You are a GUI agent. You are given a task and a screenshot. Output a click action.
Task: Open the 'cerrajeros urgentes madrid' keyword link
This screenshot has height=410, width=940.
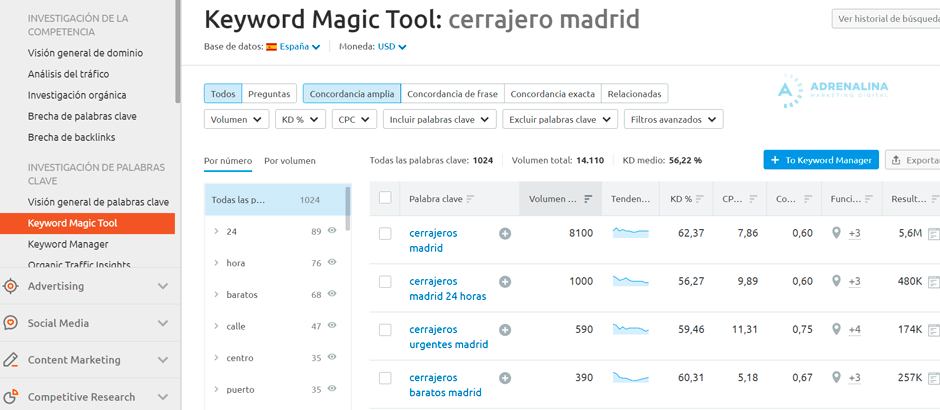click(448, 337)
